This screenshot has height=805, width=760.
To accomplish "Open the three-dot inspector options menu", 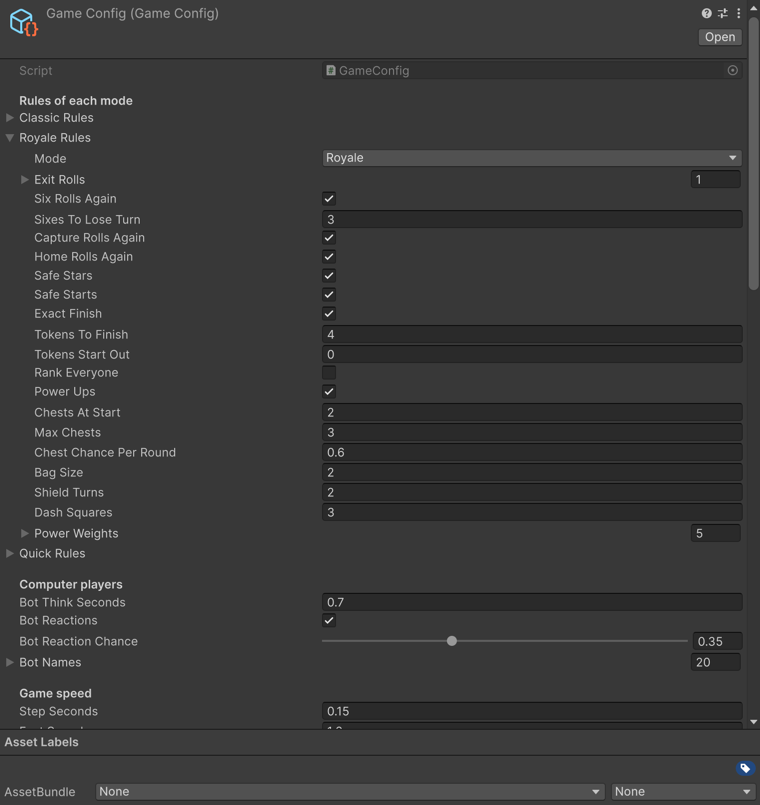I will point(738,13).
